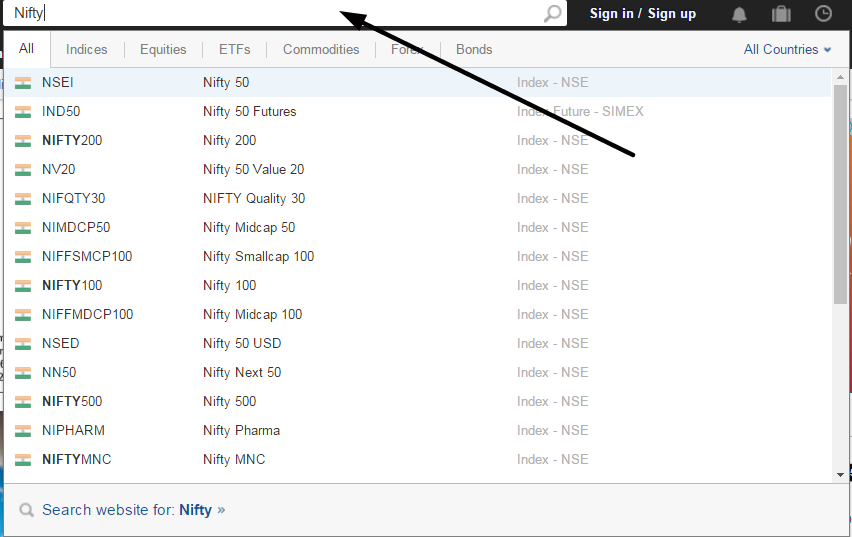
Task: Click India flag next to NSEI
Action: [23, 83]
